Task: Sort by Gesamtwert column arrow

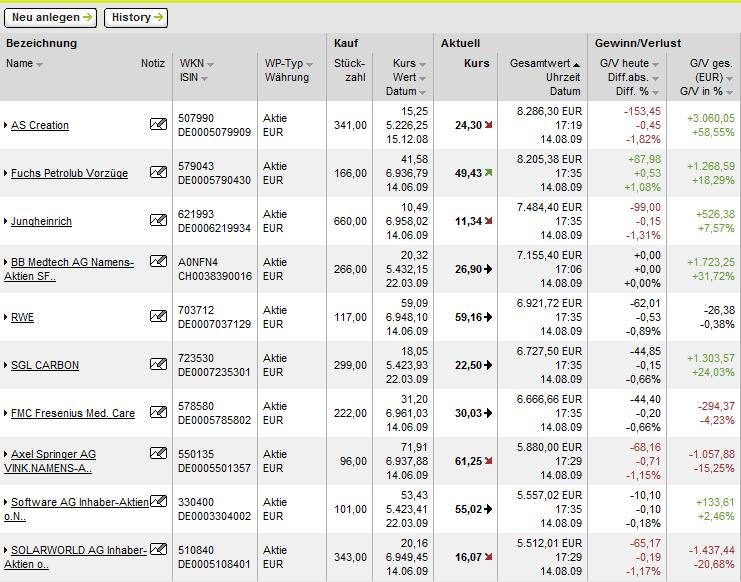Action: (x=577, y=65)
